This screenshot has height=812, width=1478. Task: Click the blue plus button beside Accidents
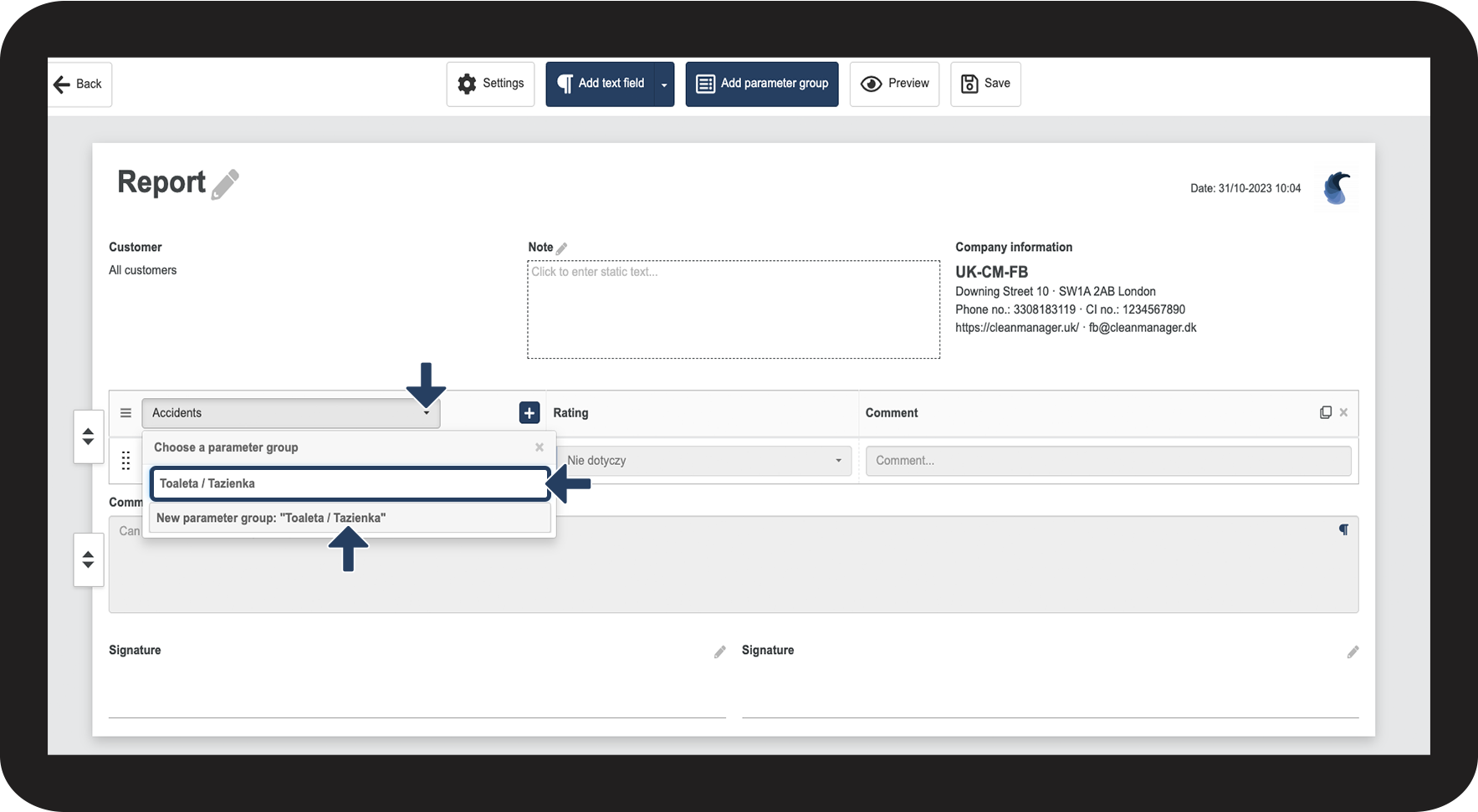point(529,413)
